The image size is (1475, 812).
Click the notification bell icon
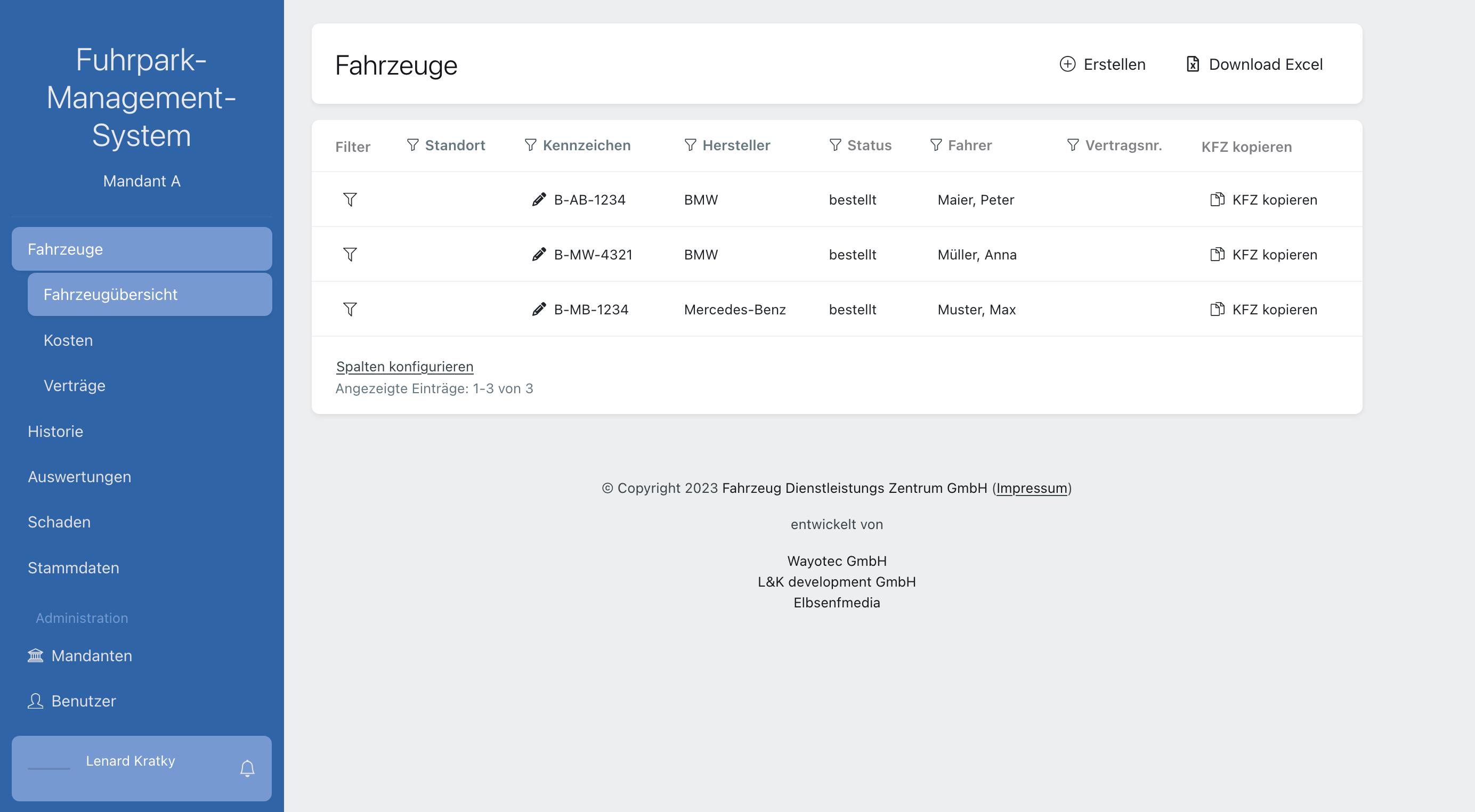[247, 767]
